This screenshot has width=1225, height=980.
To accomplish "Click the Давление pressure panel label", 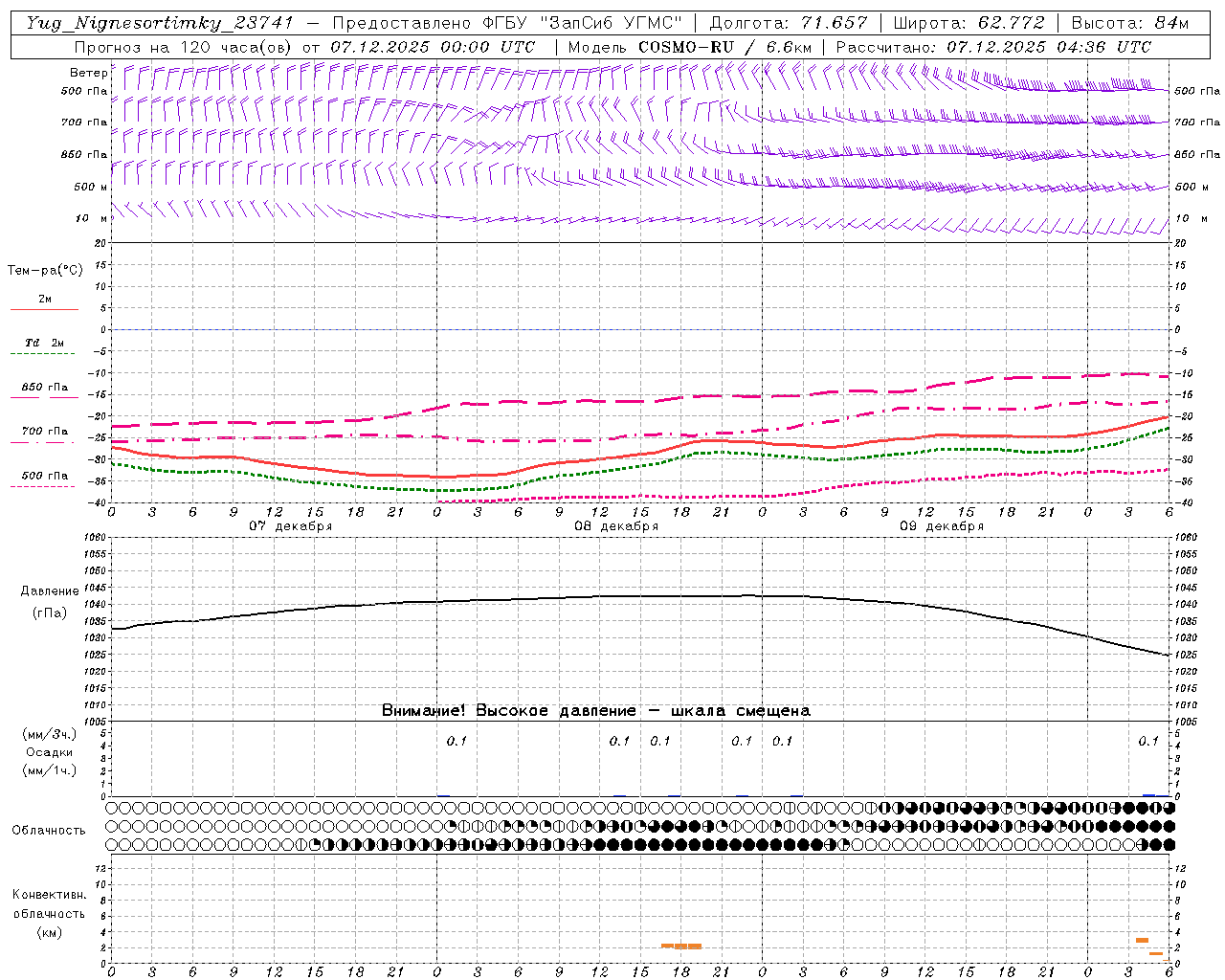I will [x=50, y=591].
